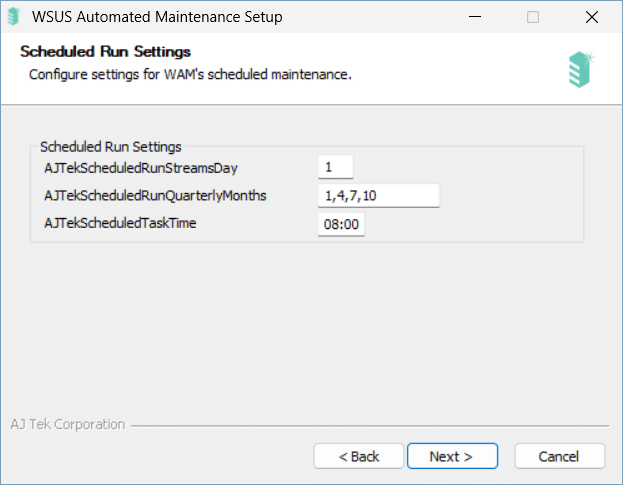
Task: Select the task time field showing 08:00
Action: coord(341,224)
